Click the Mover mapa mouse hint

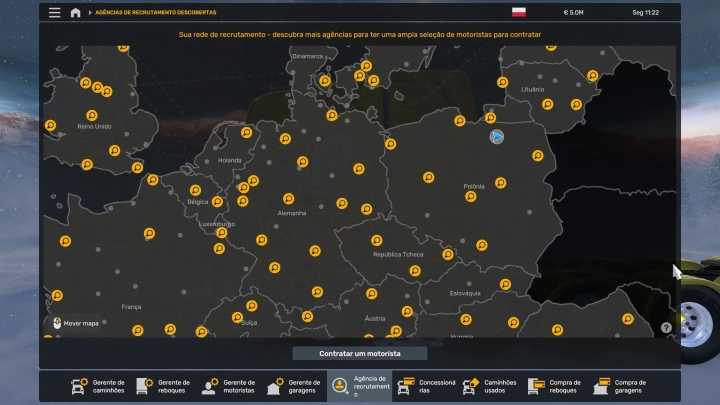73,323
